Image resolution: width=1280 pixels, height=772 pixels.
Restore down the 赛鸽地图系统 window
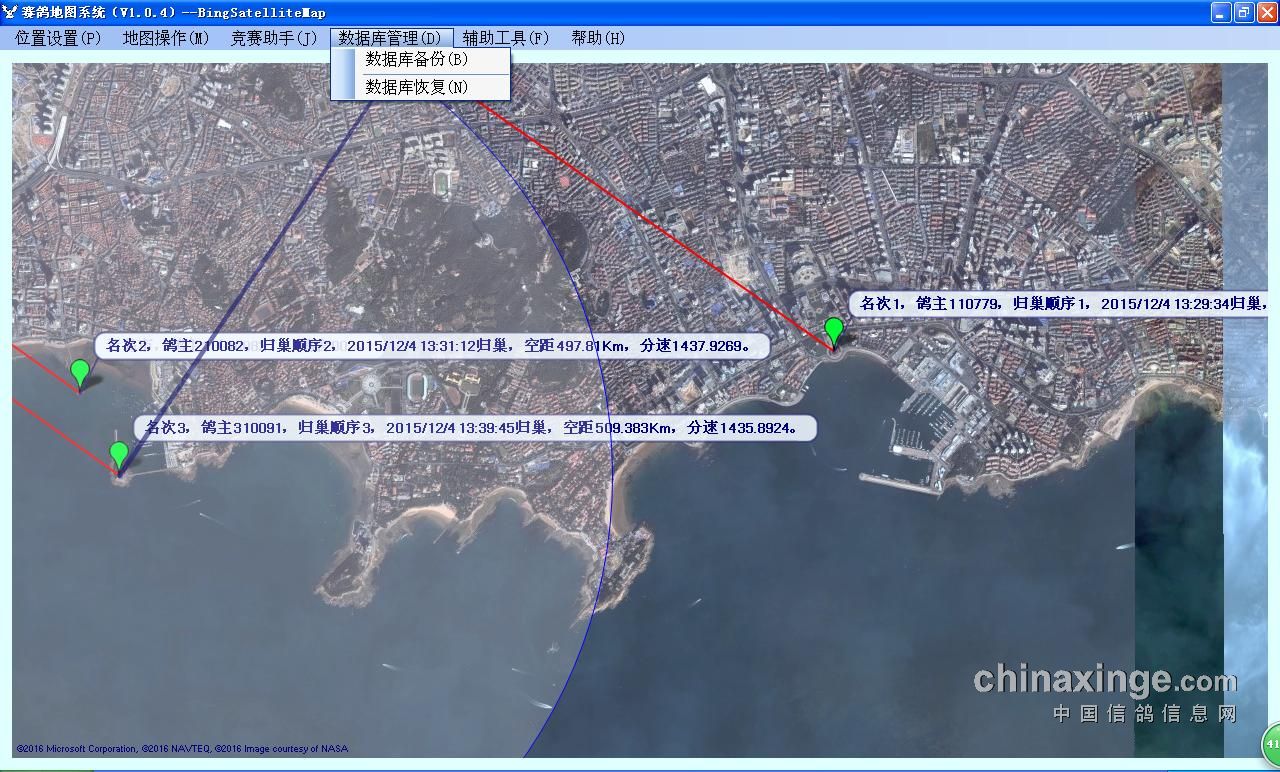pyautogui.click(x=1244, y=13)
